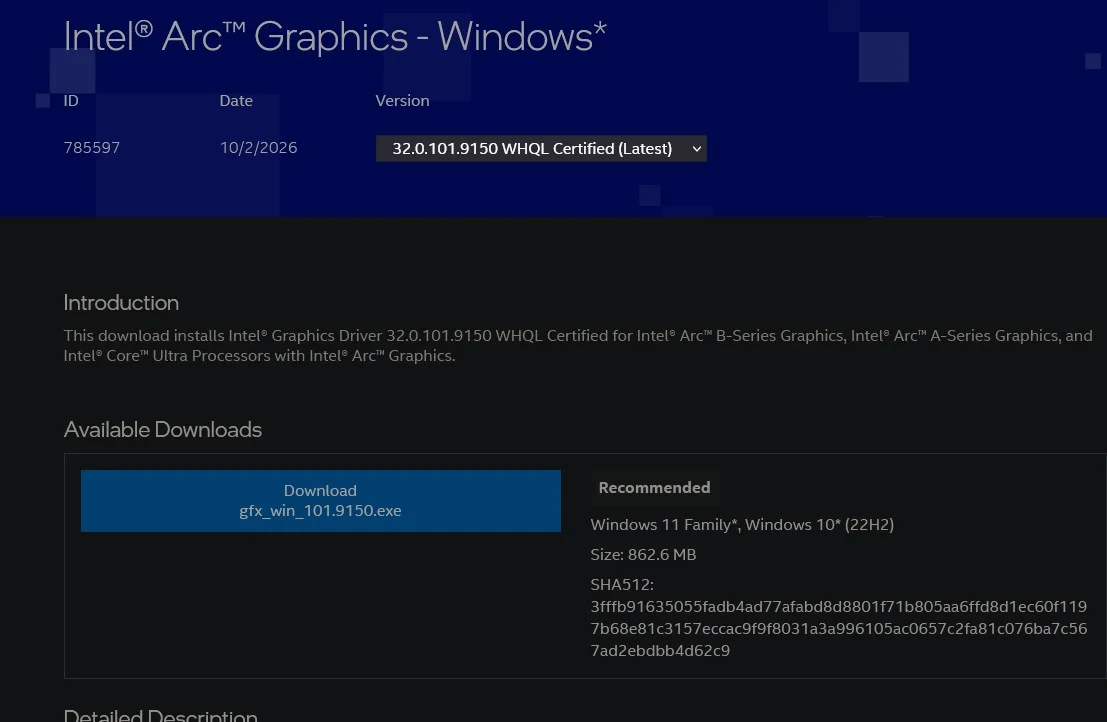Click the Intel Arc Graphics - Windows title
1107x722 pixels.
[x=335, y=37]
